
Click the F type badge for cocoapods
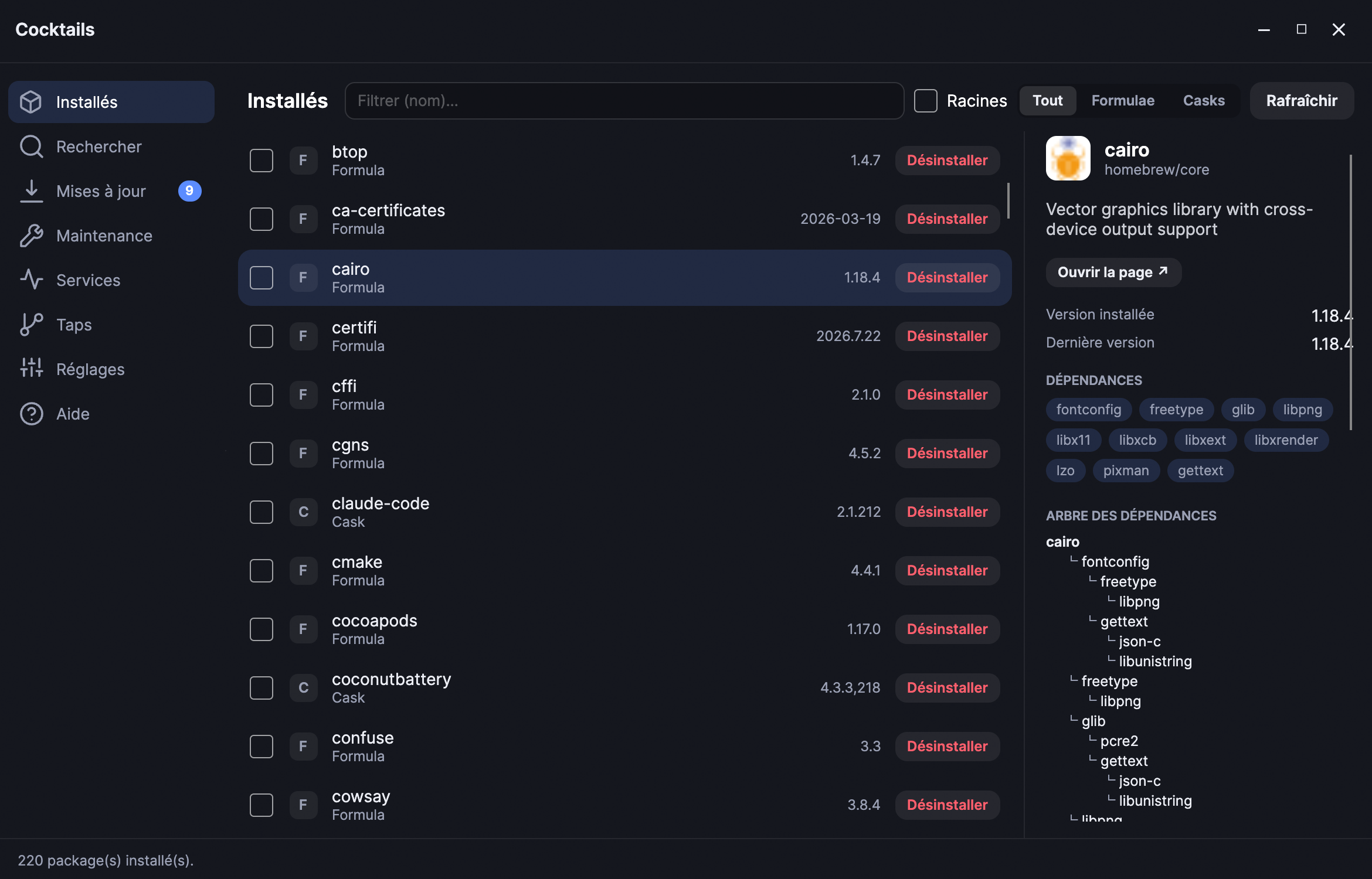point(303,629)
